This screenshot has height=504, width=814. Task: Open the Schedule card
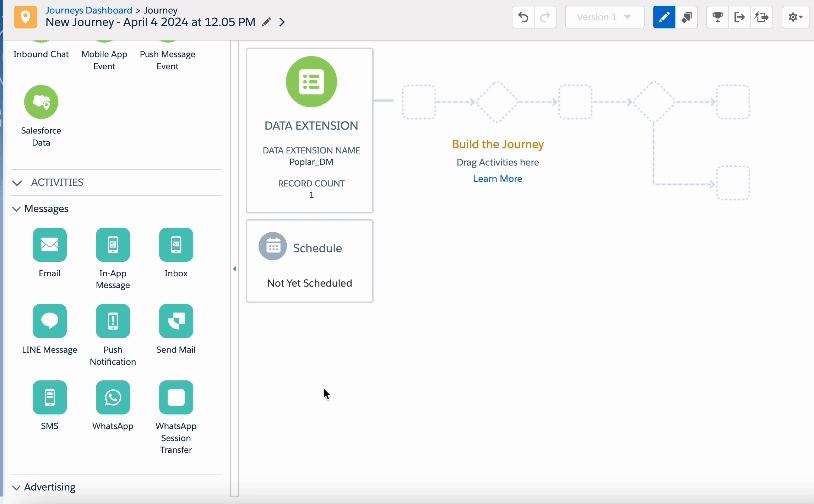click(x=309, y=261)
